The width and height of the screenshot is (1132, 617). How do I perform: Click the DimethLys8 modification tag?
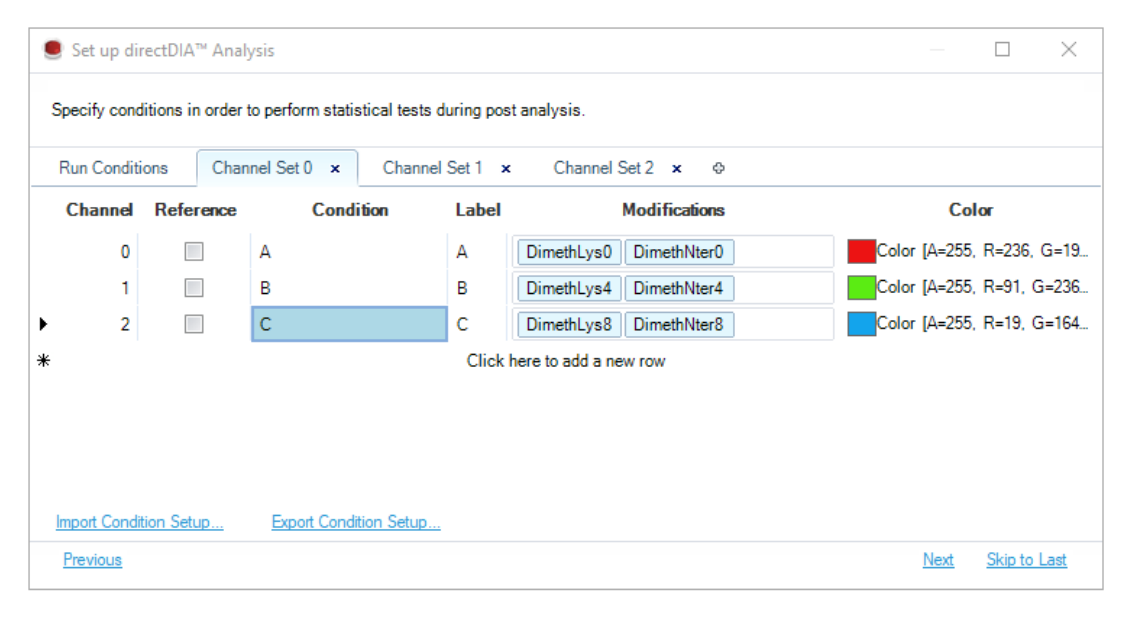click(569, 324)
